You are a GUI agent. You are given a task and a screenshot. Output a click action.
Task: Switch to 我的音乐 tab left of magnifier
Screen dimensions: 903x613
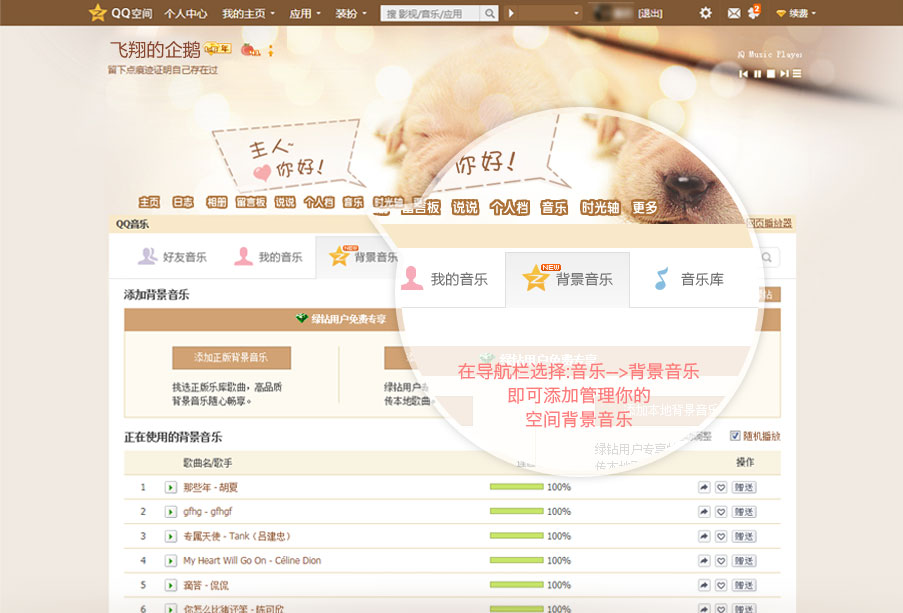tap(268, 257)
